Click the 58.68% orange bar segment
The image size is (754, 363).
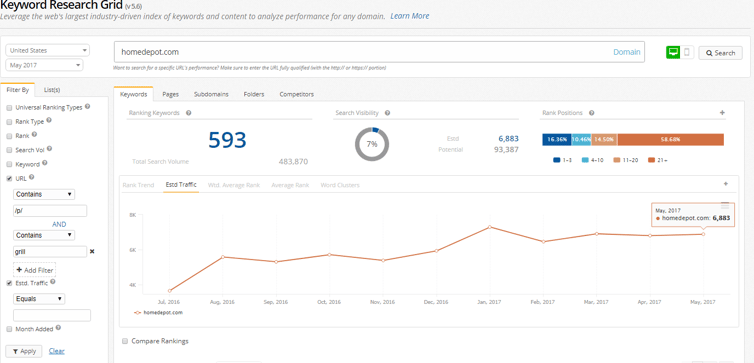pos(670,139)
